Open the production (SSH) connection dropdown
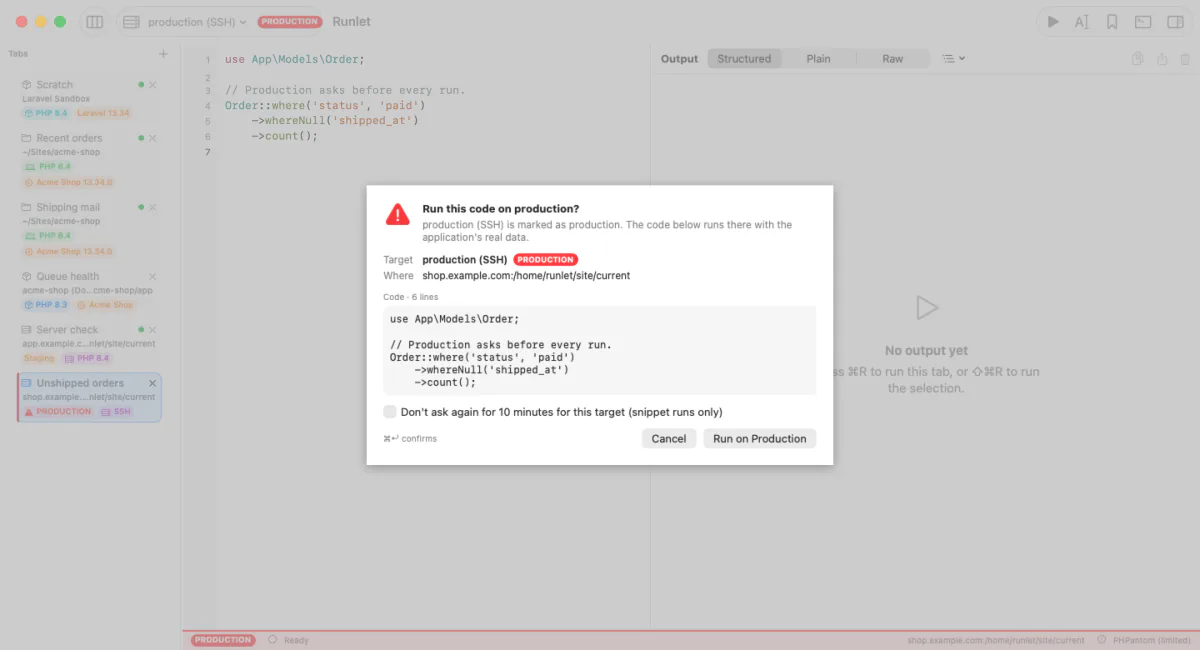1200x650 pixels. [x=185, y=22]
